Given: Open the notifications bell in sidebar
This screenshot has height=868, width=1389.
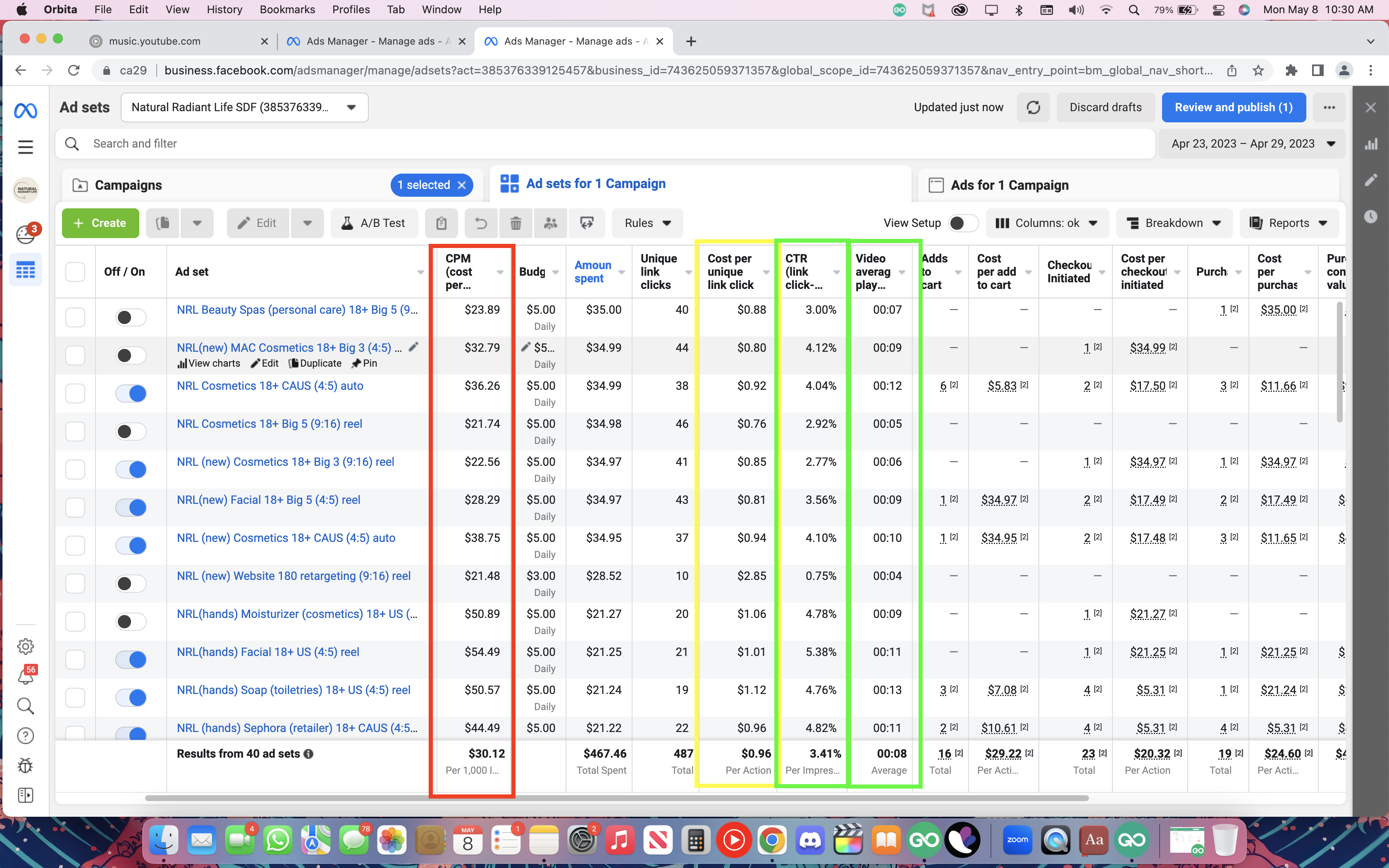Looking at the screenshot, I should [26, 676].
